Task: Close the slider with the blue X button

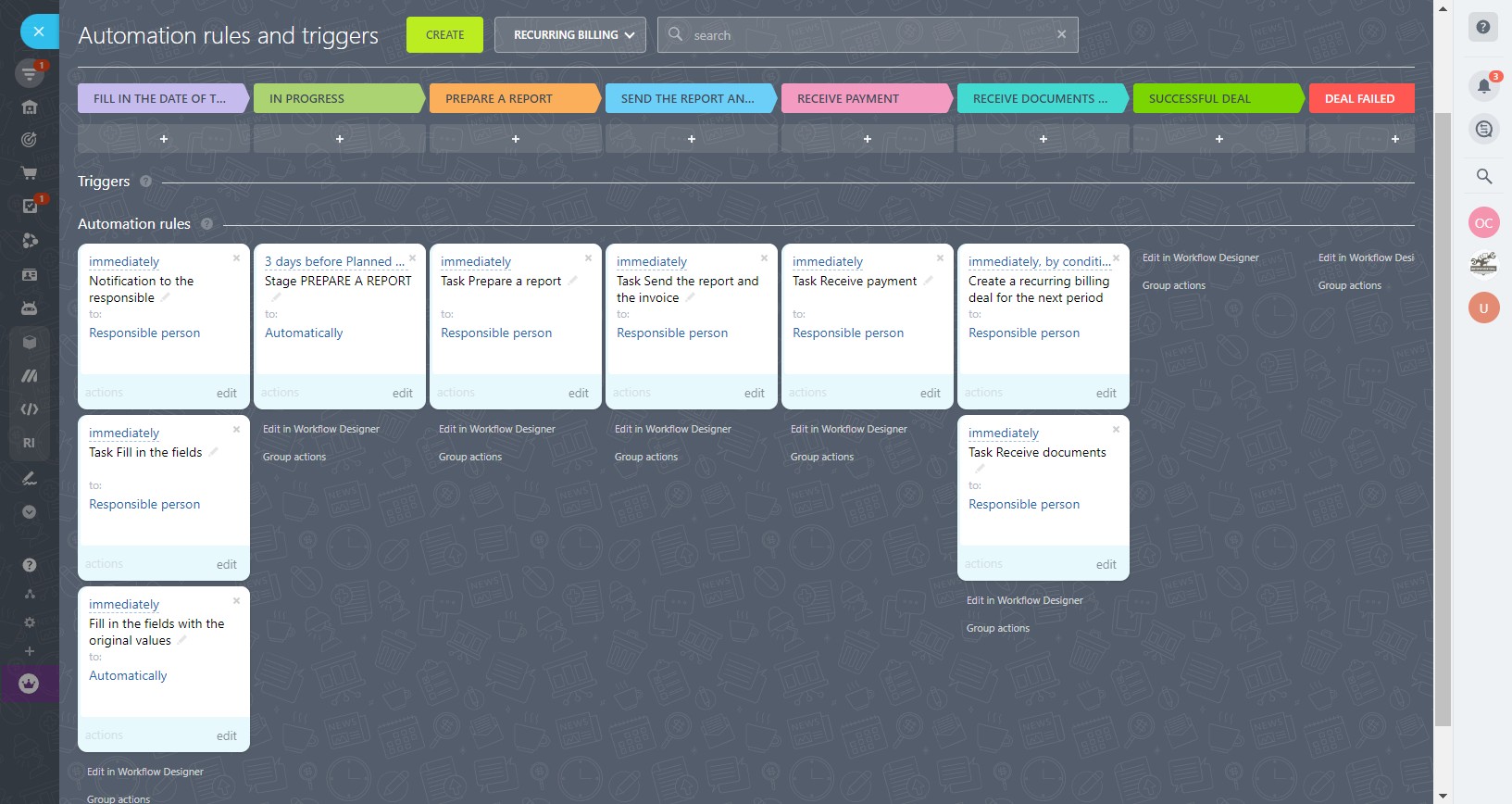Action: [39, 31]
